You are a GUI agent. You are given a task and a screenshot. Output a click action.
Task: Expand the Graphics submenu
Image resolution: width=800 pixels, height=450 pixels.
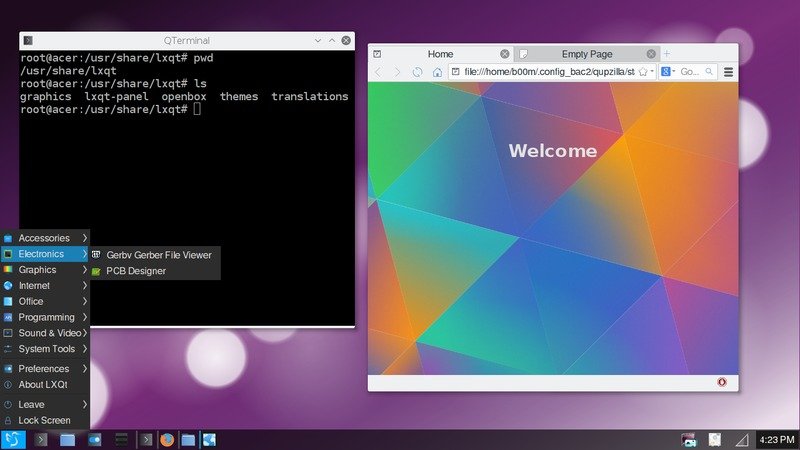pos(45,269)
